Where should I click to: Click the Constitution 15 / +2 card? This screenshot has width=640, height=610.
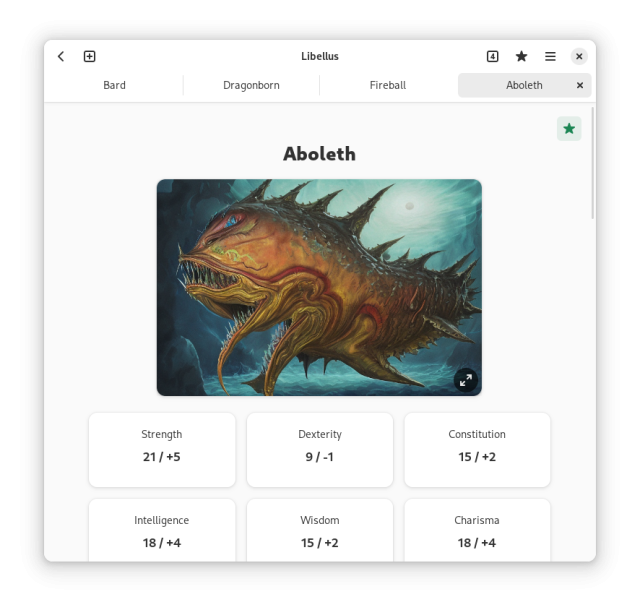click(477, 450)
